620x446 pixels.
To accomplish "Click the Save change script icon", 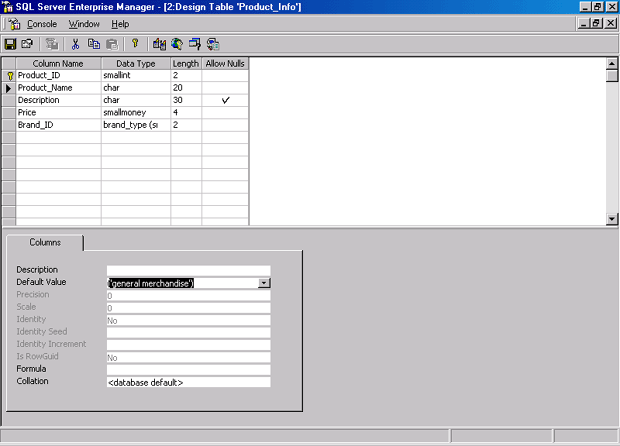I will (51, 44).
